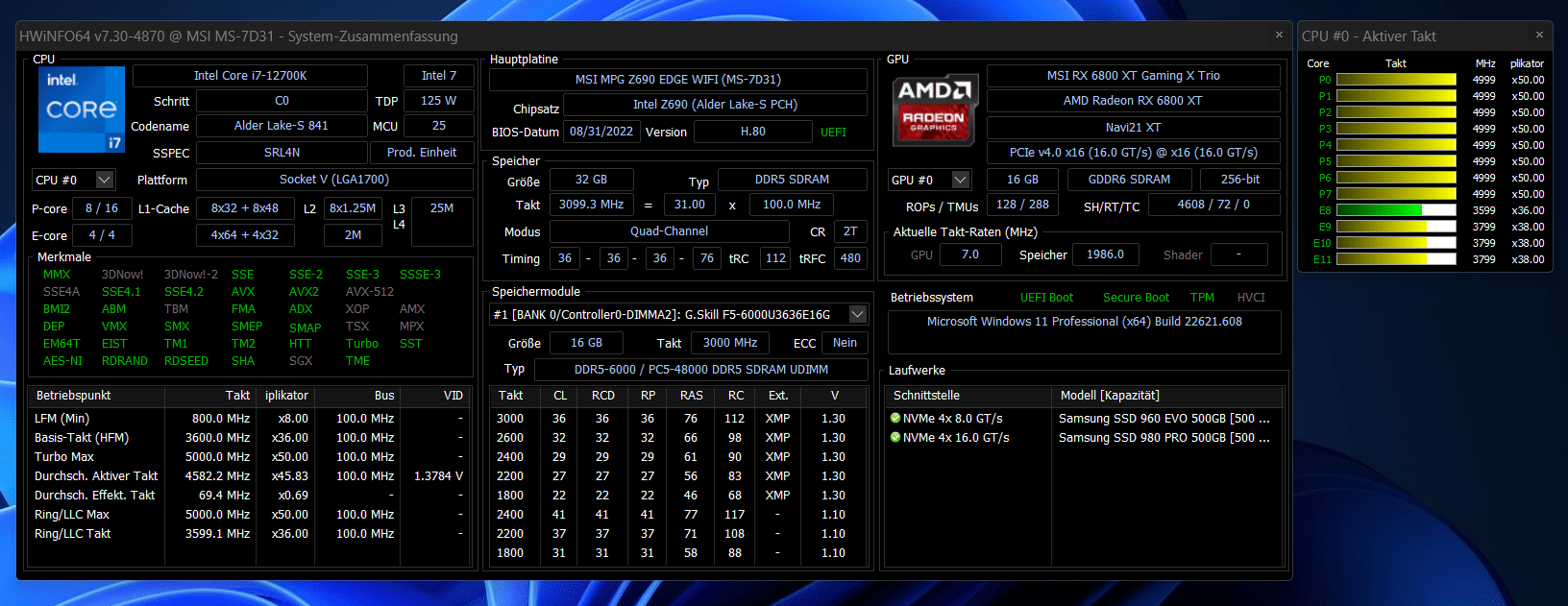The height and width of the screenshot is (606, 1568).
Task: Click the 3099.3 MHz memory clock value
Action: coord(591,205)
